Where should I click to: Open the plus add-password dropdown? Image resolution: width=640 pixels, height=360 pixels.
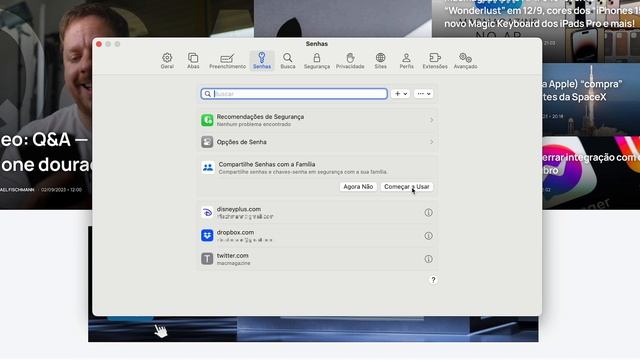tap(400, 94)
